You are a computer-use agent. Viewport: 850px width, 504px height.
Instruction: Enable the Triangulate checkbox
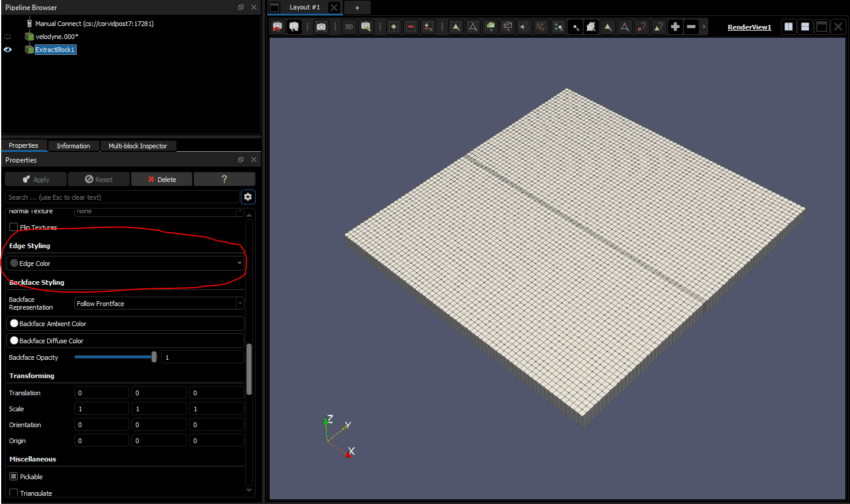(14, 493)
